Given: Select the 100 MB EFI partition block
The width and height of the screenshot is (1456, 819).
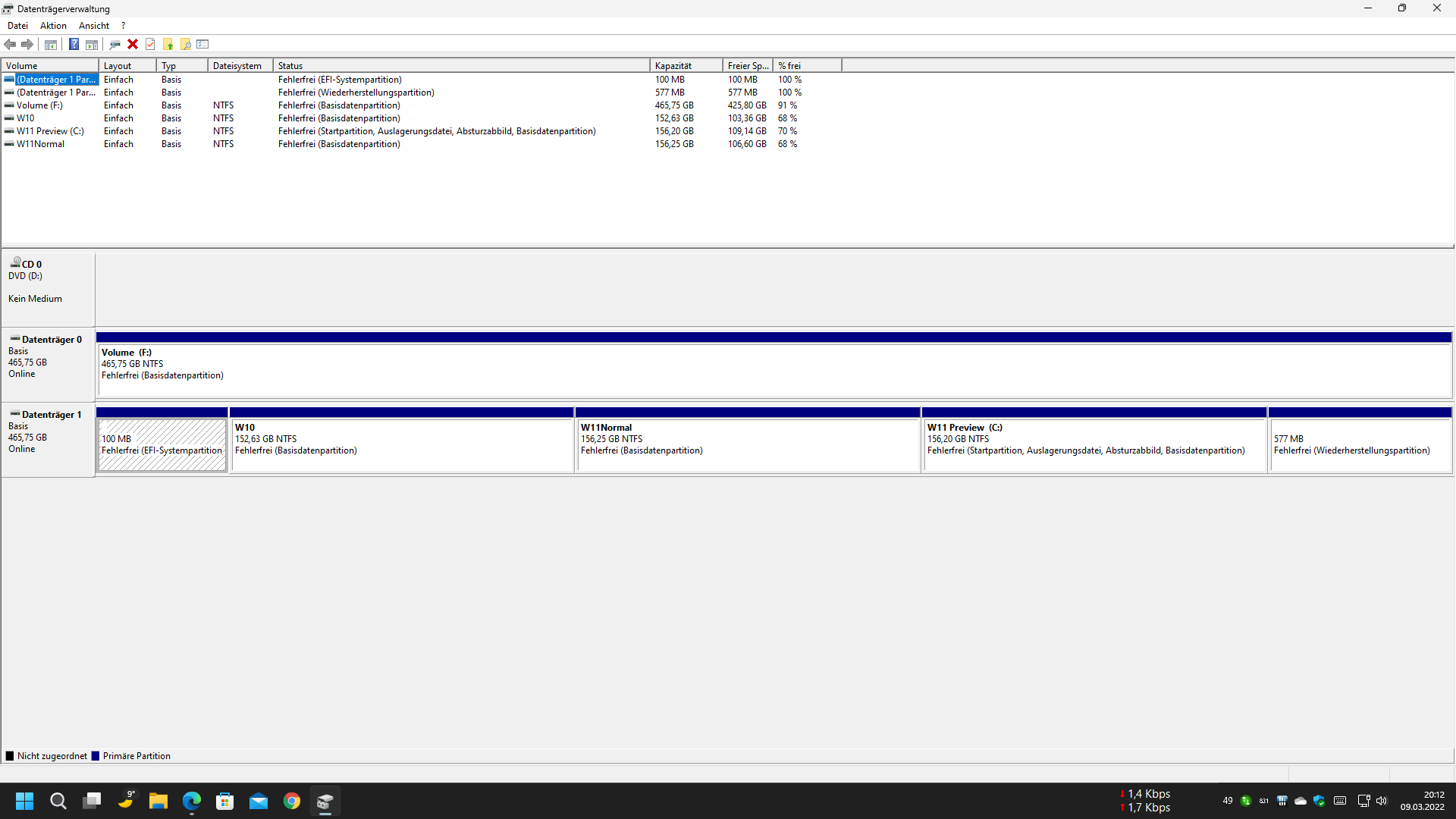Looking at the screenshot, I should 162,440.
